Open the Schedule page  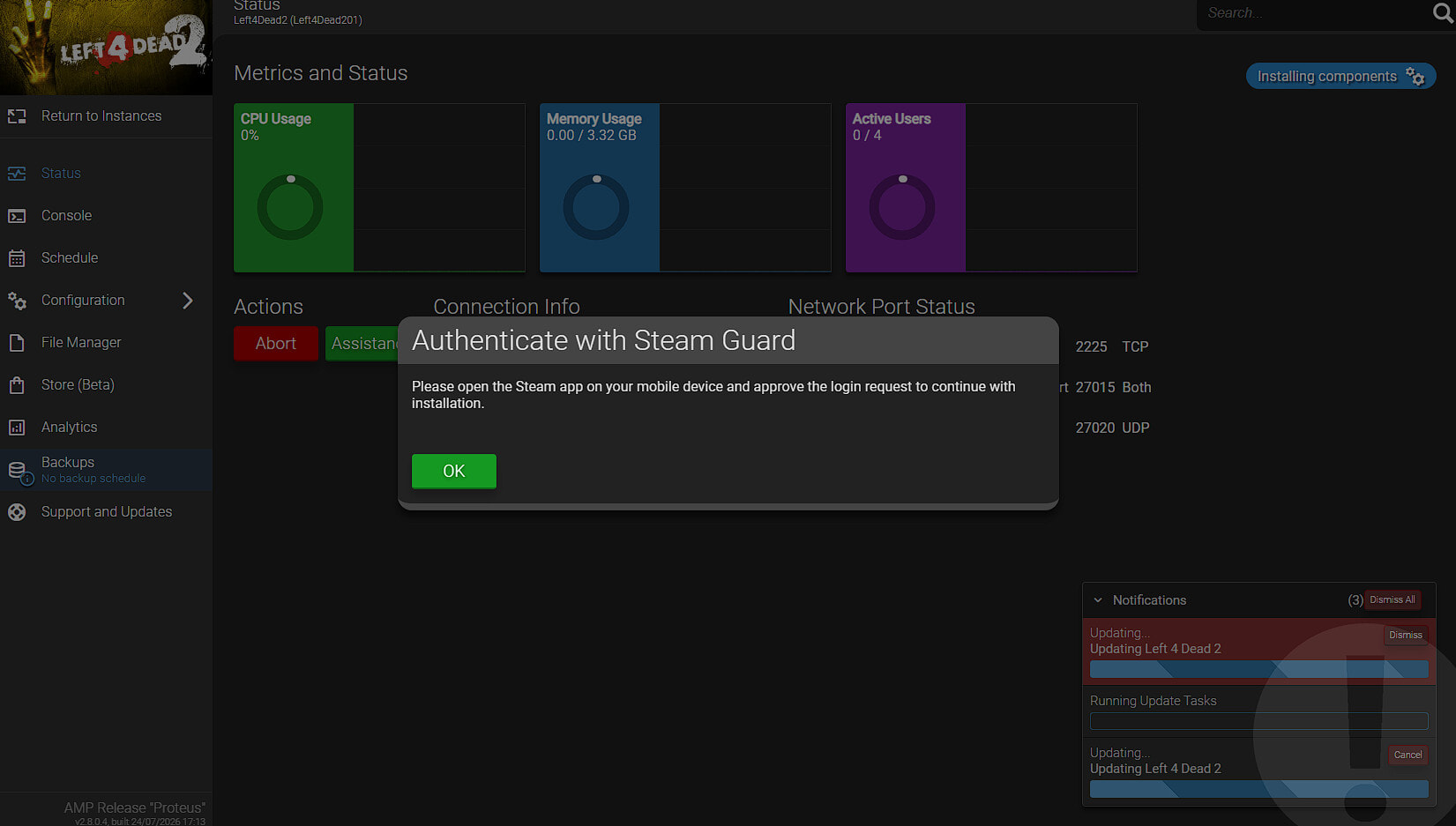pyautogui.click(x=70, y=258)
